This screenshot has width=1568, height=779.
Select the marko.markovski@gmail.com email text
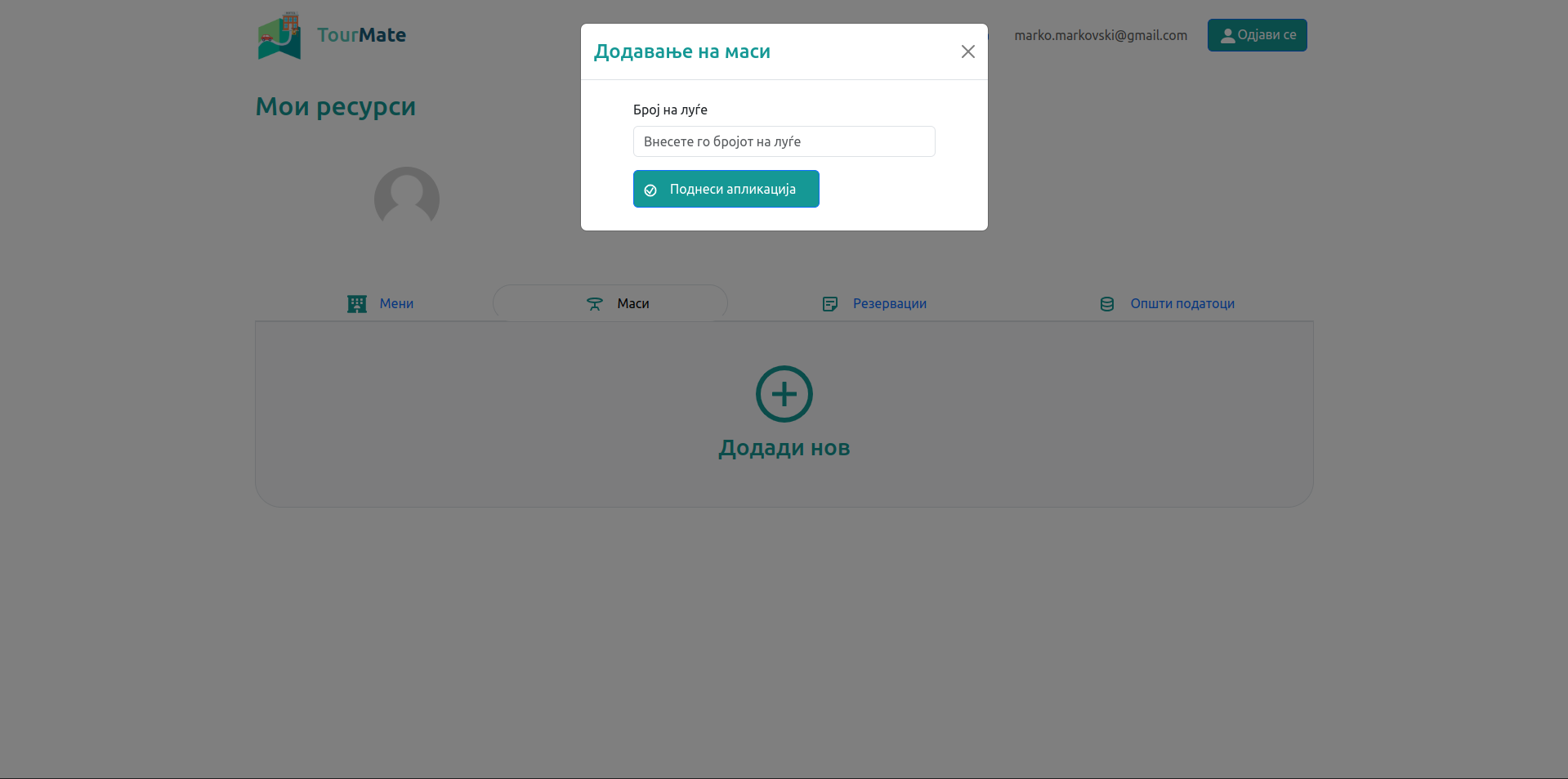click(x=1101, y=35)
